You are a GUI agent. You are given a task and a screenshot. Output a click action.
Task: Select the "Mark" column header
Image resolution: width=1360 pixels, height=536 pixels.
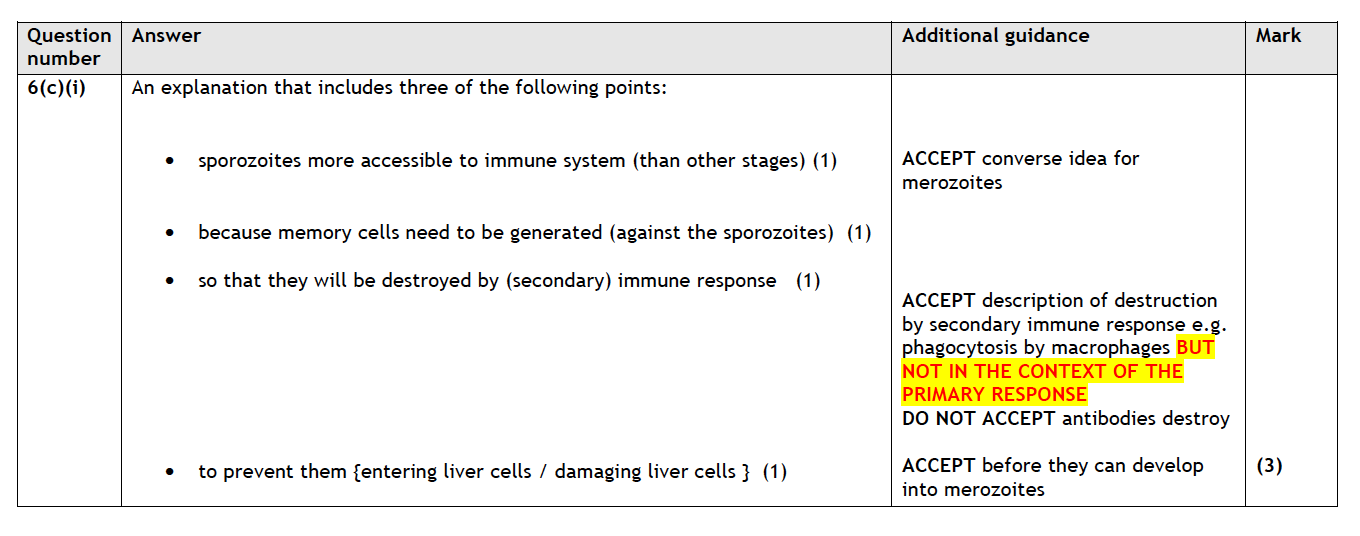click(x=1278, y=36)
